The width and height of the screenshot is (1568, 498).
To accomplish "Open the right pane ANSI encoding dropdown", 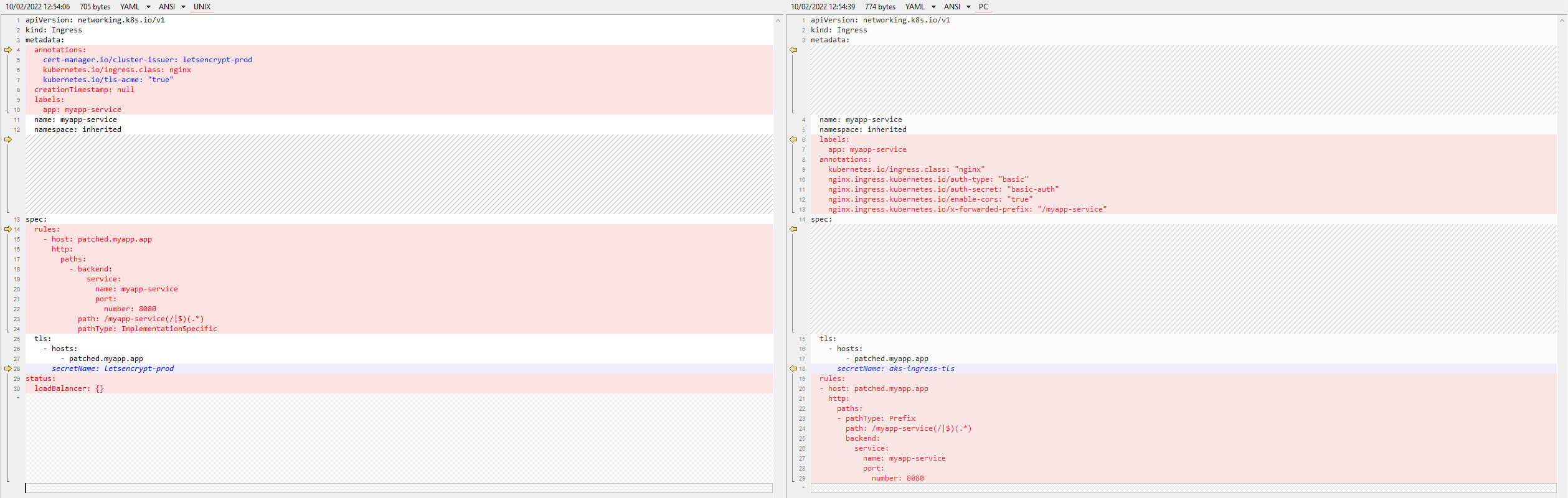I will (x=957, y=7).
